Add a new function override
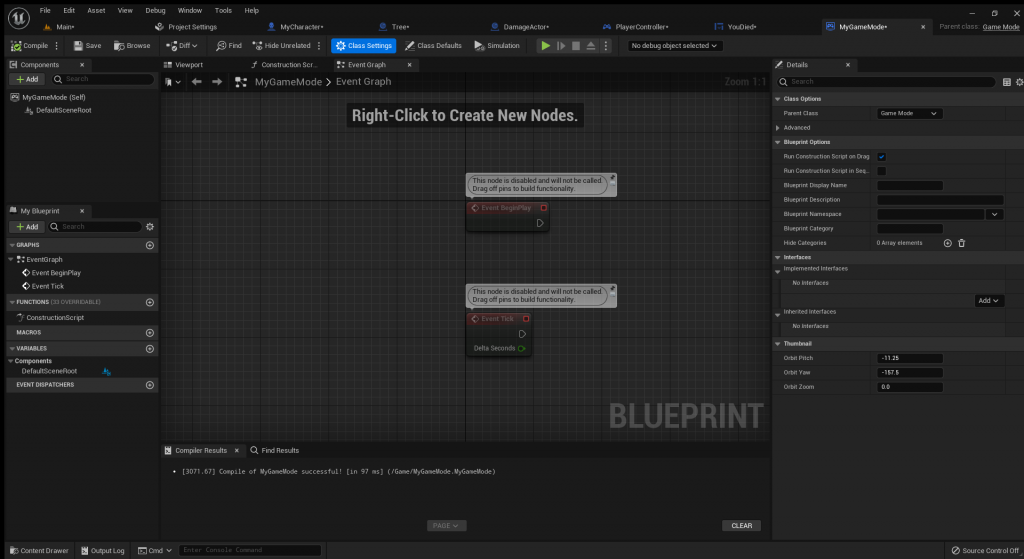 click(x=150, y=302)
